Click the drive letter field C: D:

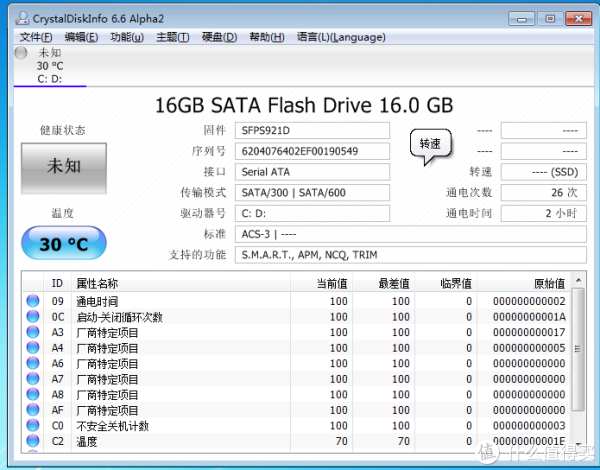coord(312,213)
